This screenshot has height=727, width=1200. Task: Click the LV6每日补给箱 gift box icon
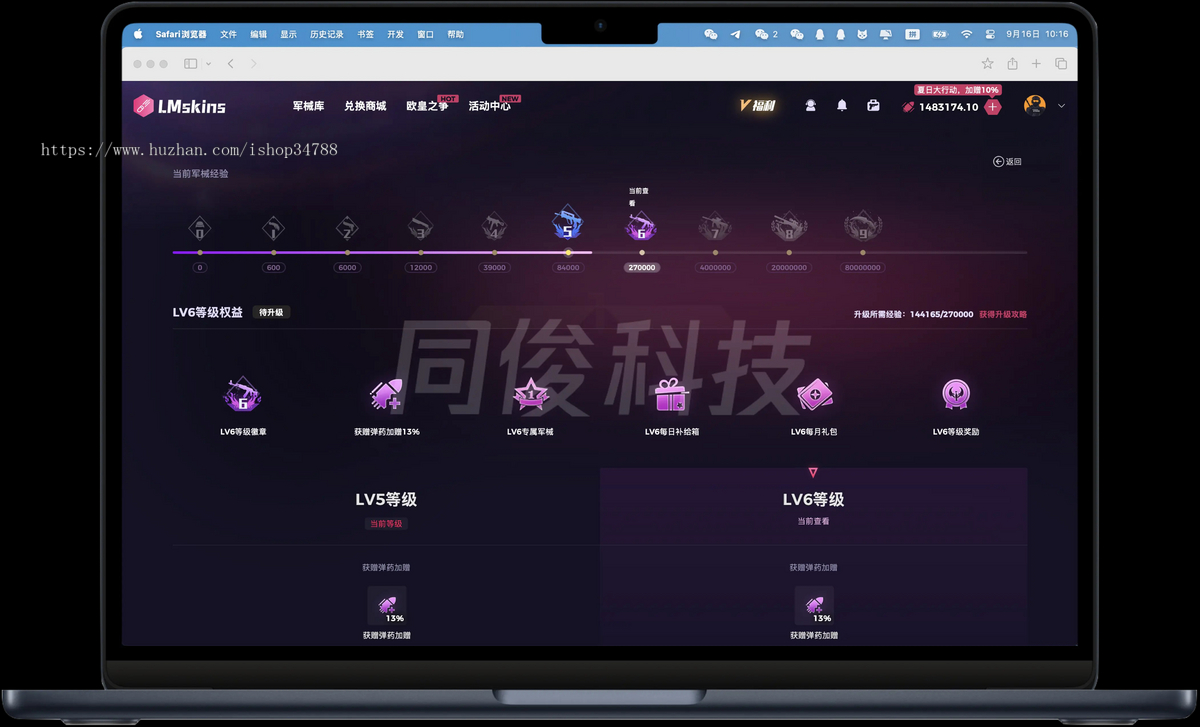[672, 396]
